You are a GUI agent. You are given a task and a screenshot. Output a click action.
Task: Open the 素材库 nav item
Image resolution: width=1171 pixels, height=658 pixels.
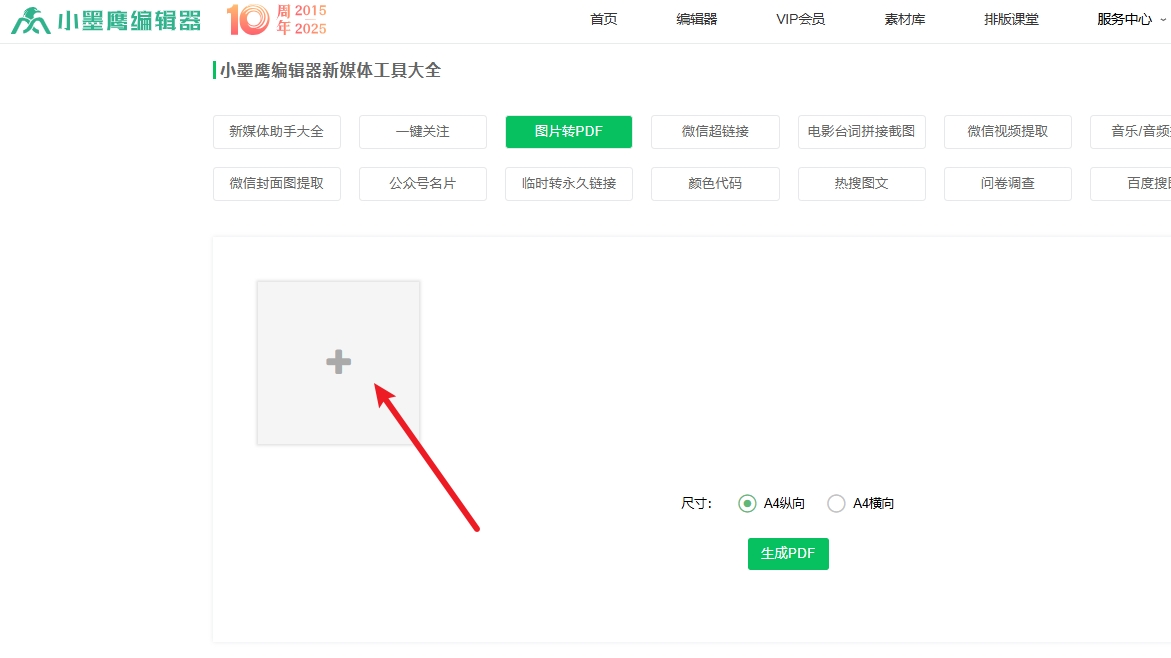coord(904,19)
